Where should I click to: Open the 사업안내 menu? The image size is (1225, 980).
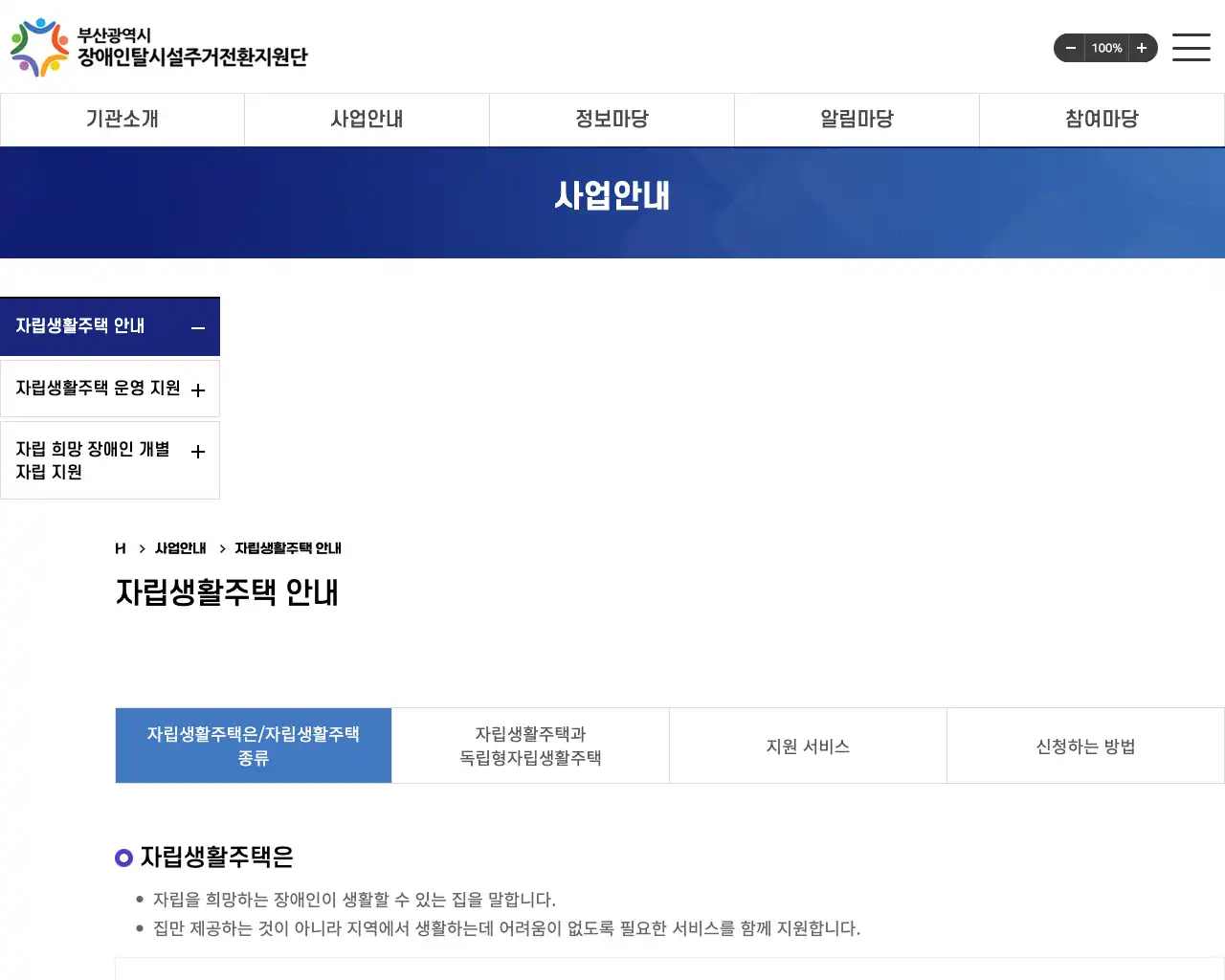point(367,120)
